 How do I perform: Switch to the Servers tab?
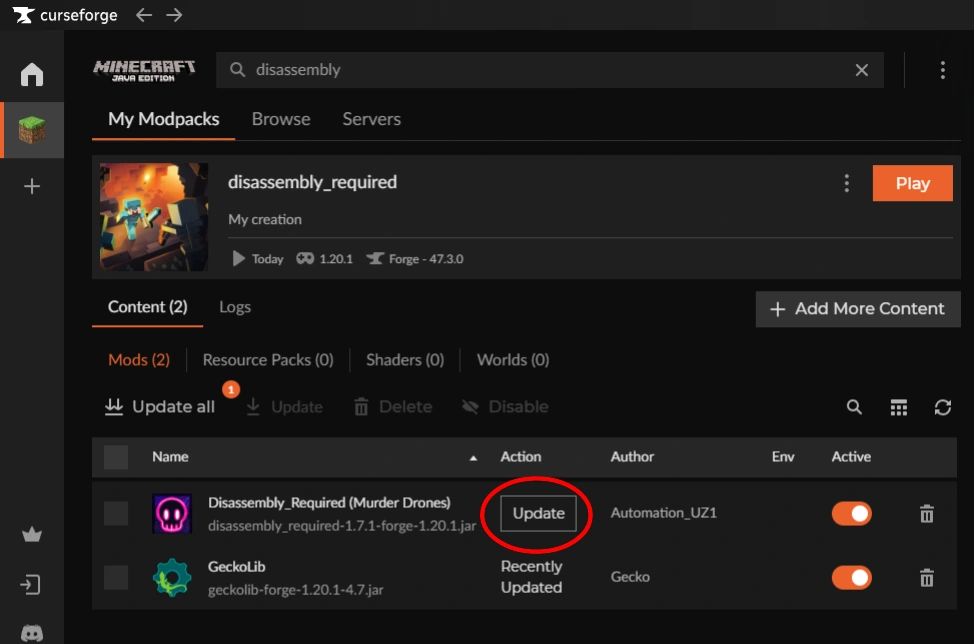click(372, 119)
